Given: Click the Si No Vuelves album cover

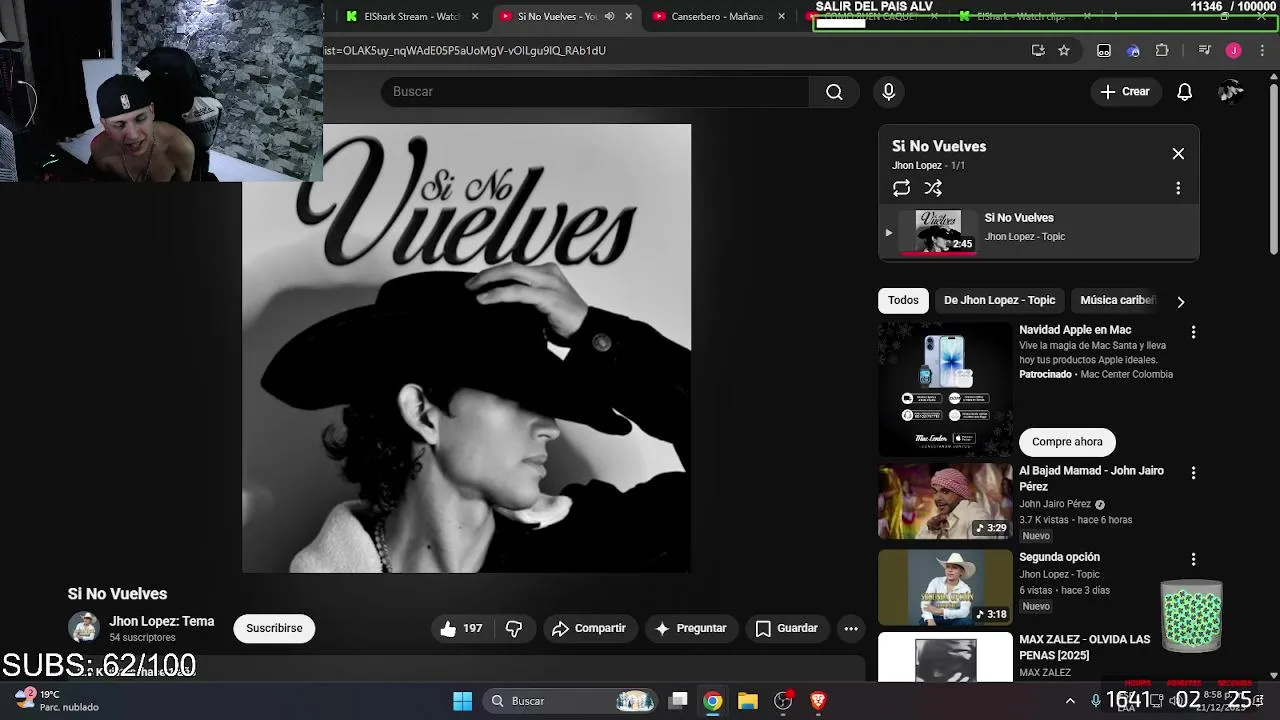Looking at the screenshot, I should click(x=466, y=348).
